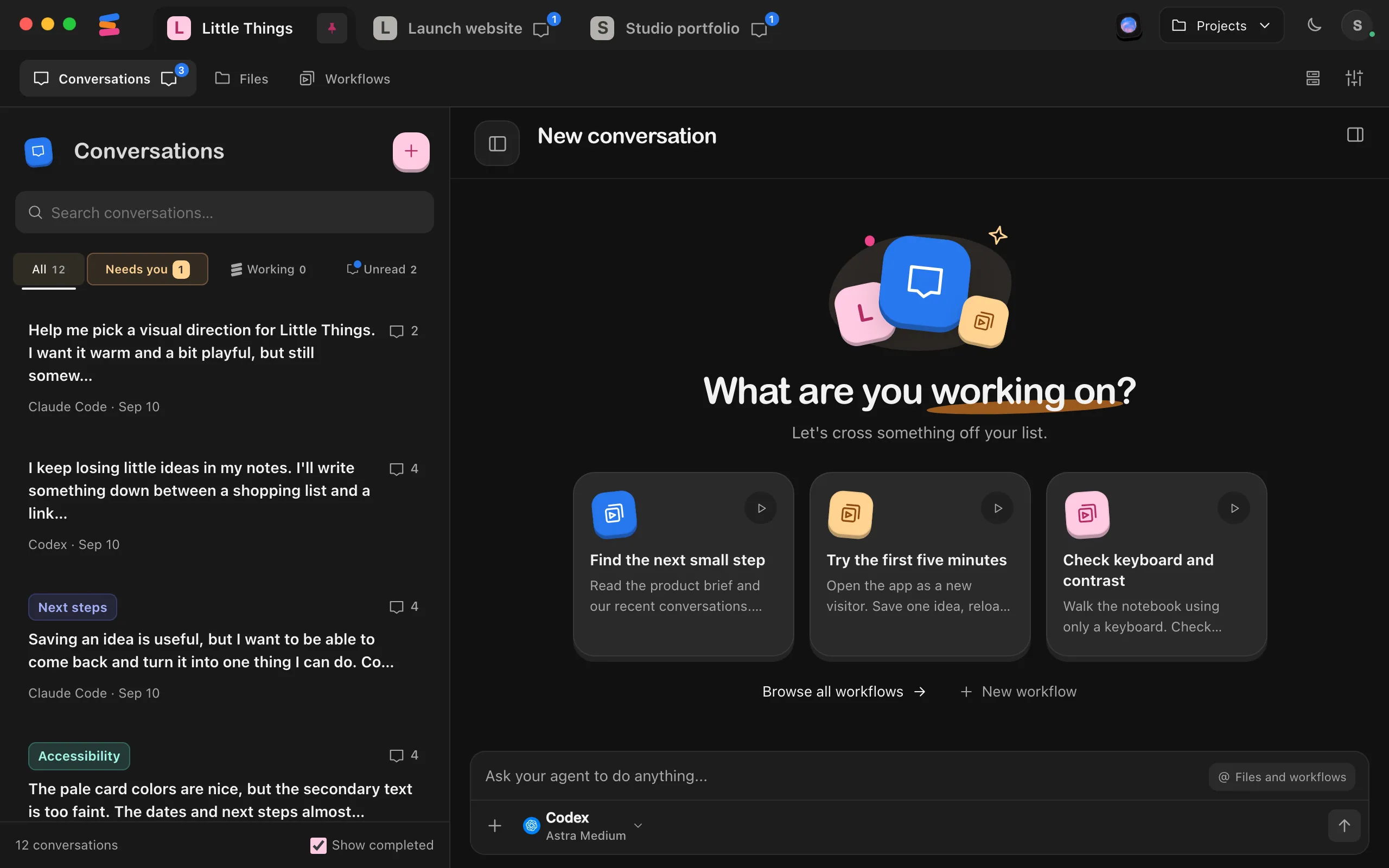This screenshot has width=1389, height=868.
Task: Open the Projects dropdown
Action: (x=1221, y=25)
